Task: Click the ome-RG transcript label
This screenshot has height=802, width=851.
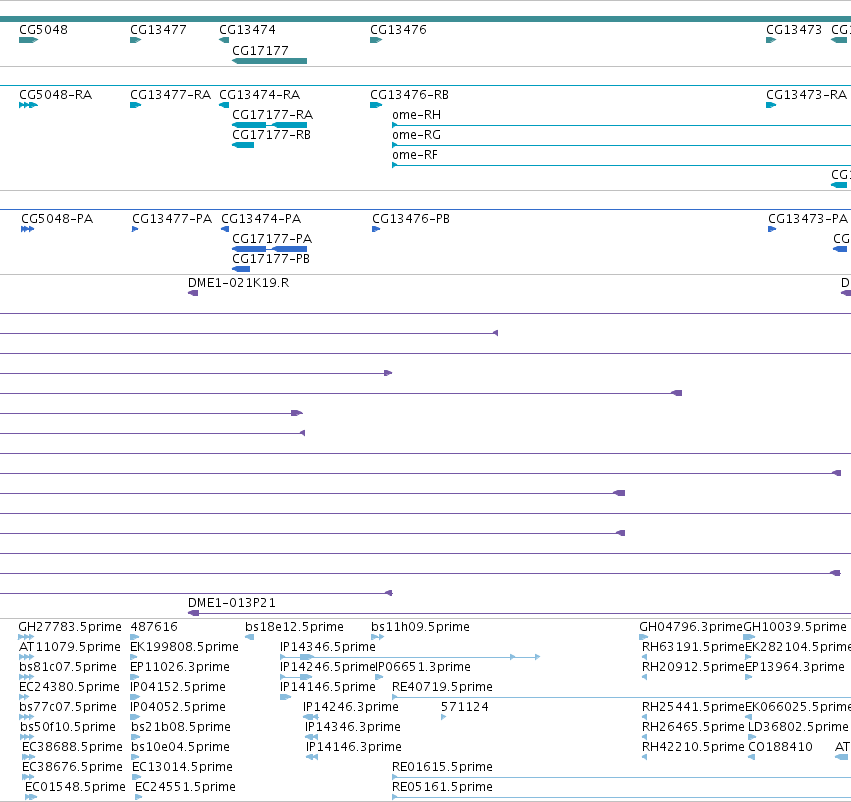Action: (416, 135)
